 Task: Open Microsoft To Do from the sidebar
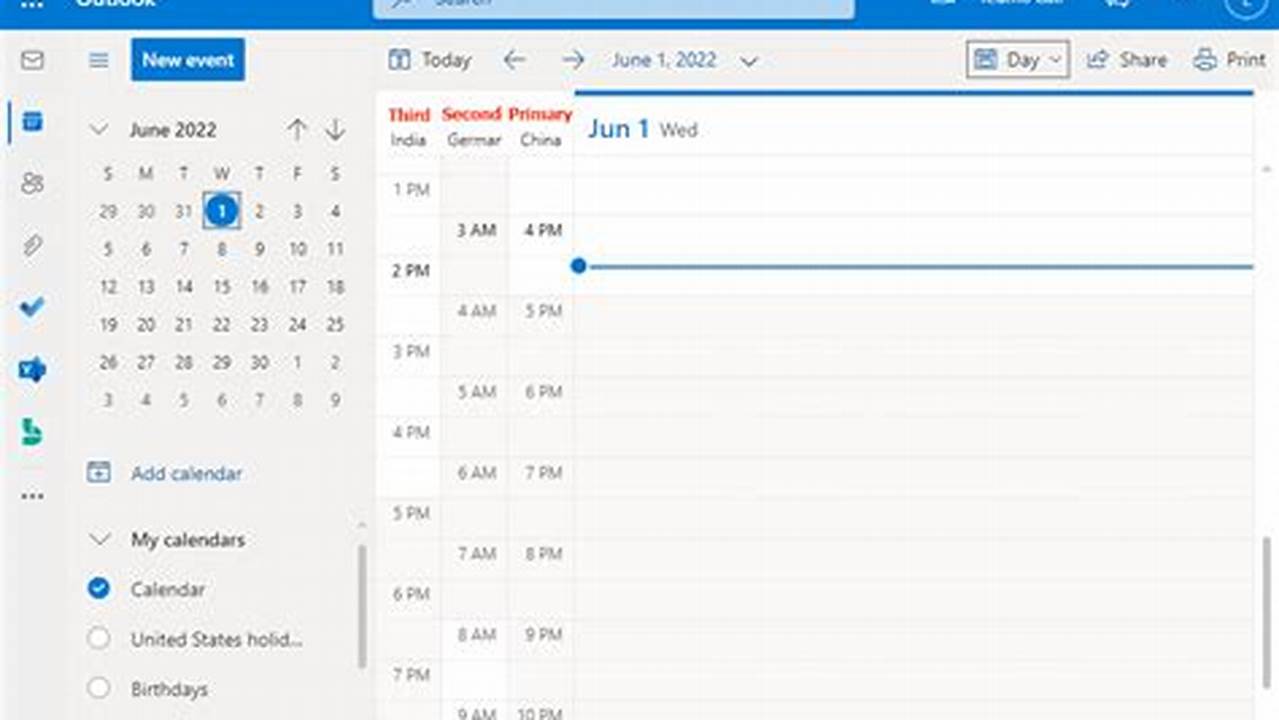32,307
